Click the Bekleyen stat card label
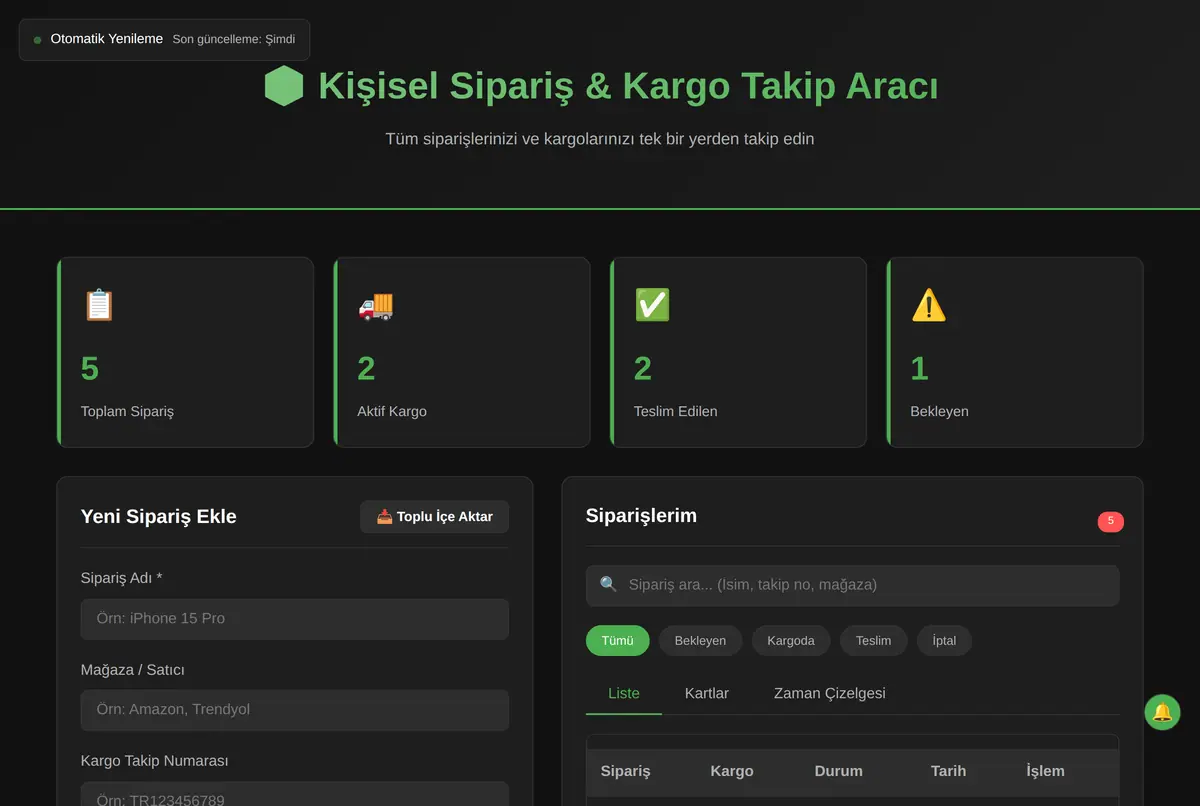1200x806 pixels. (939, 411)
